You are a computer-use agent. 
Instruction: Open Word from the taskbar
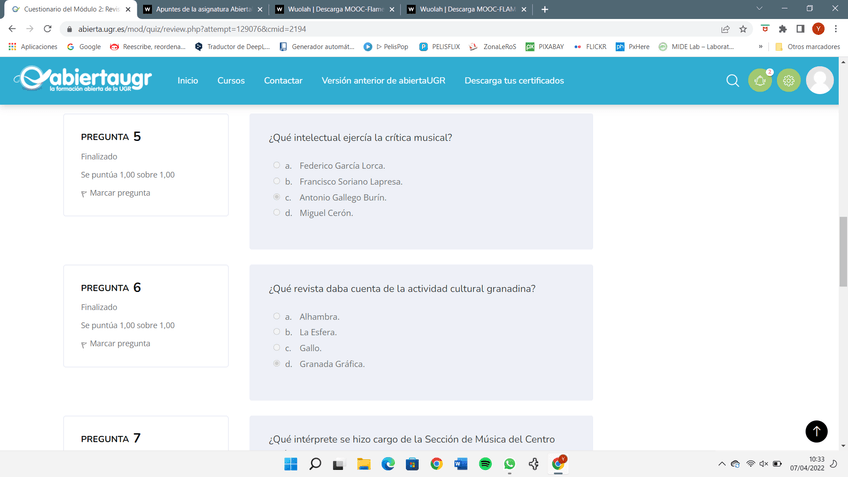point(461,464)
